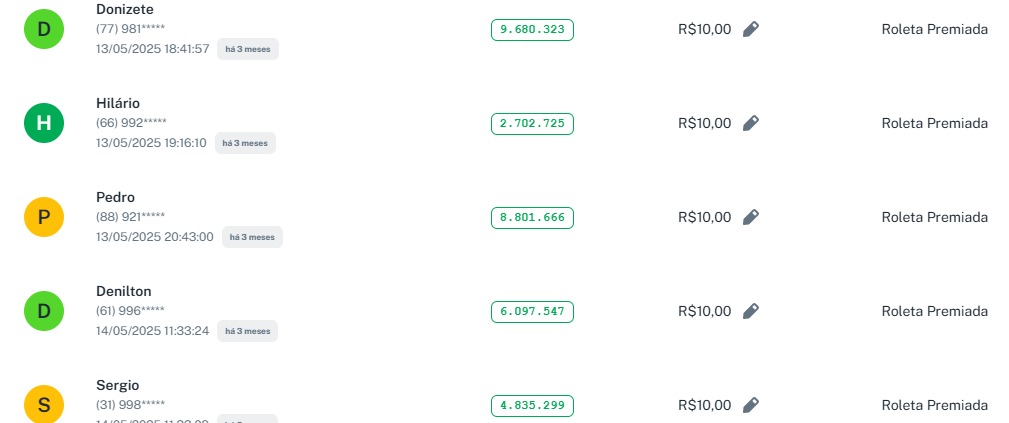Edit Denilton's prize value via pencil icon
The height and width of the screenshot is (423, 1009).
pos(751,311)
